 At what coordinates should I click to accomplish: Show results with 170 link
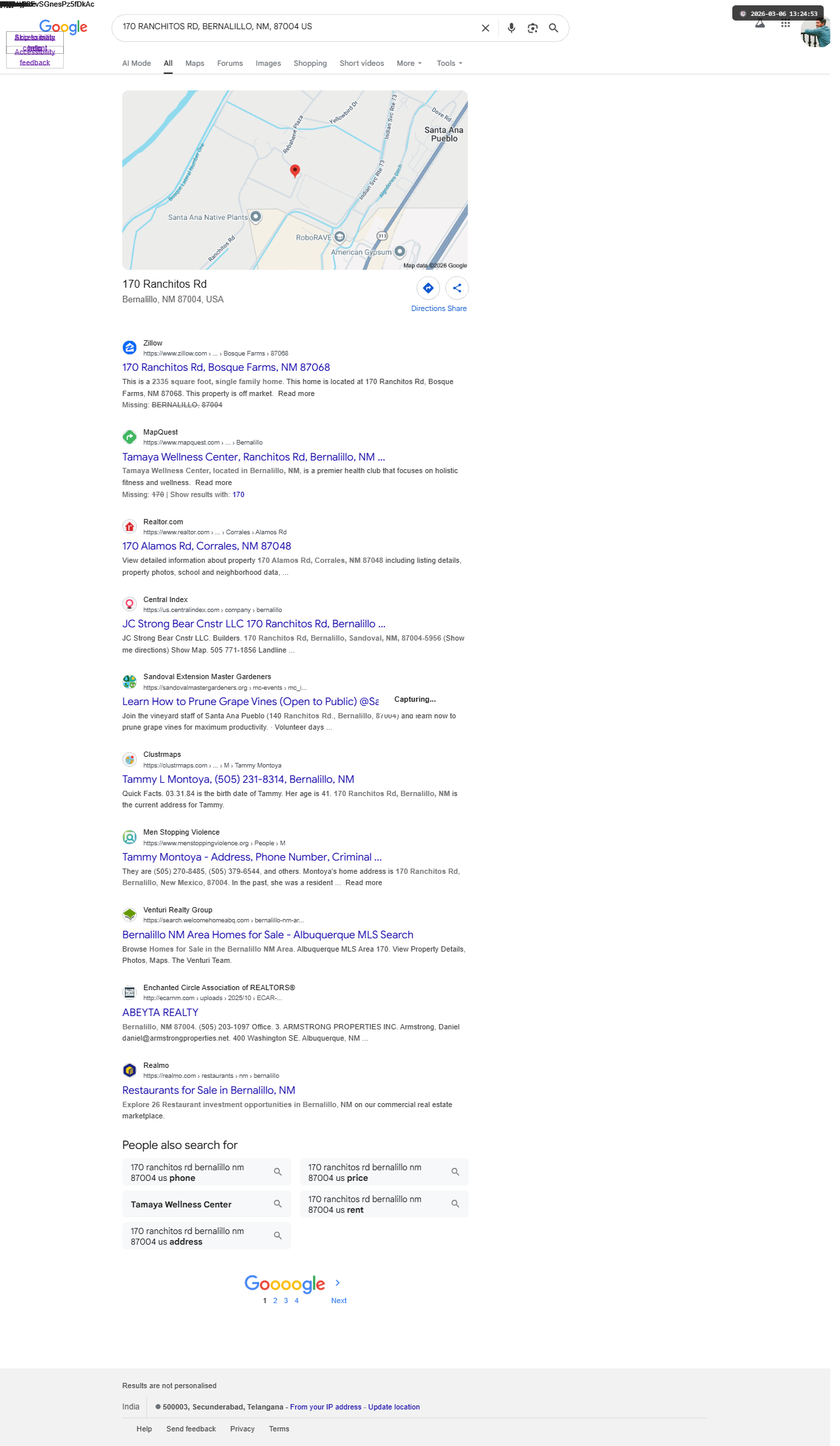click(239, 494)
